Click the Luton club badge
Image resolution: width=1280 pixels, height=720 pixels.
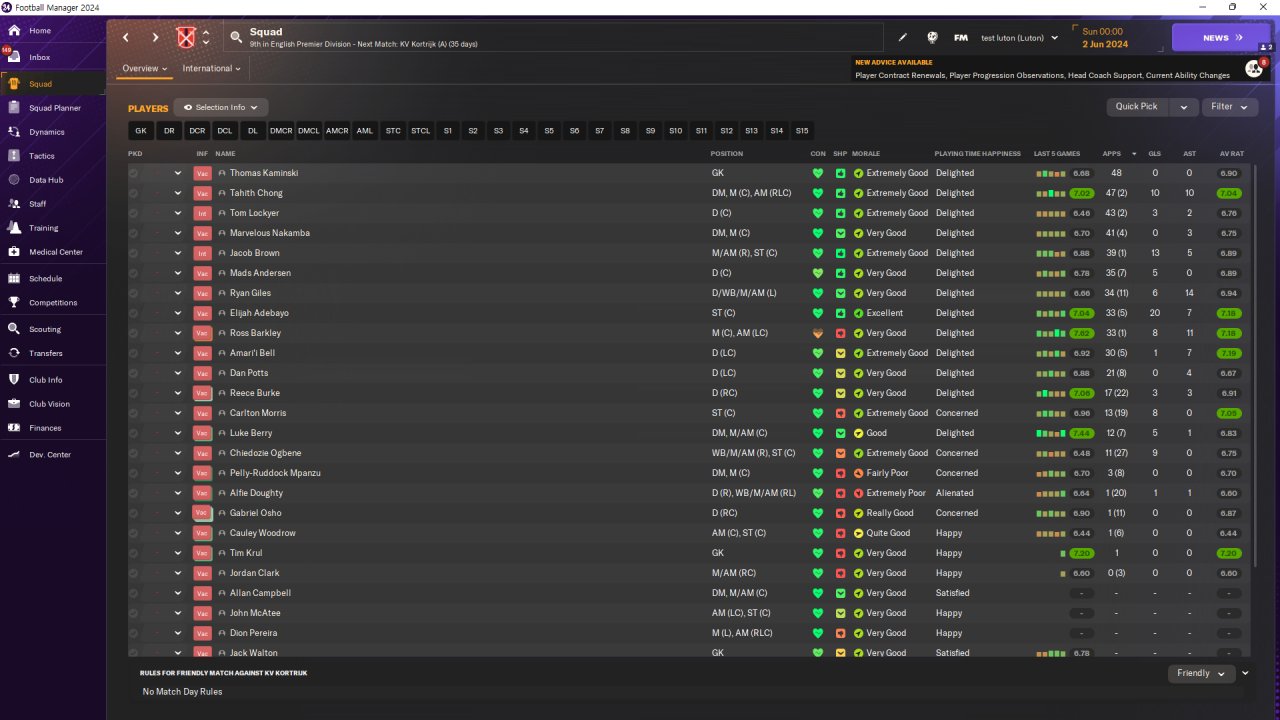point(185,38)
